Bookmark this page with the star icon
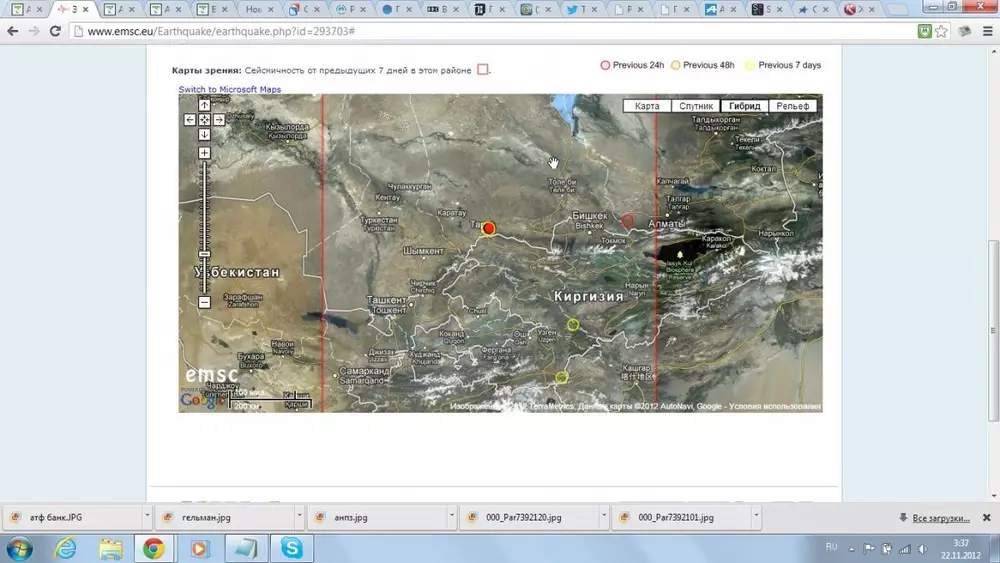Image resolution: width=1000 pixels, height=563 pixels. tap(941, 31)
